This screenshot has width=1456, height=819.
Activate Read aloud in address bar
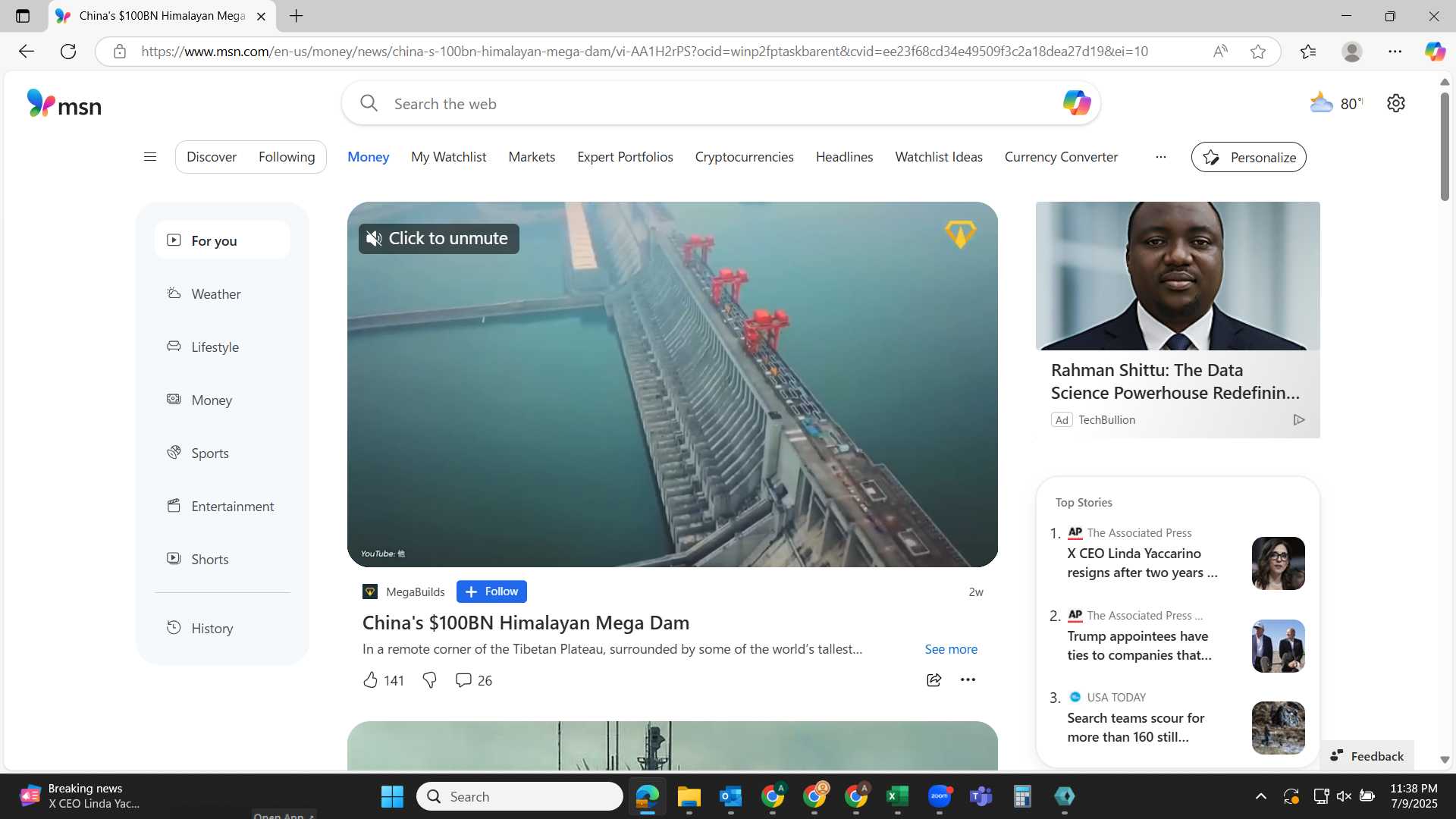(1220, 52)
